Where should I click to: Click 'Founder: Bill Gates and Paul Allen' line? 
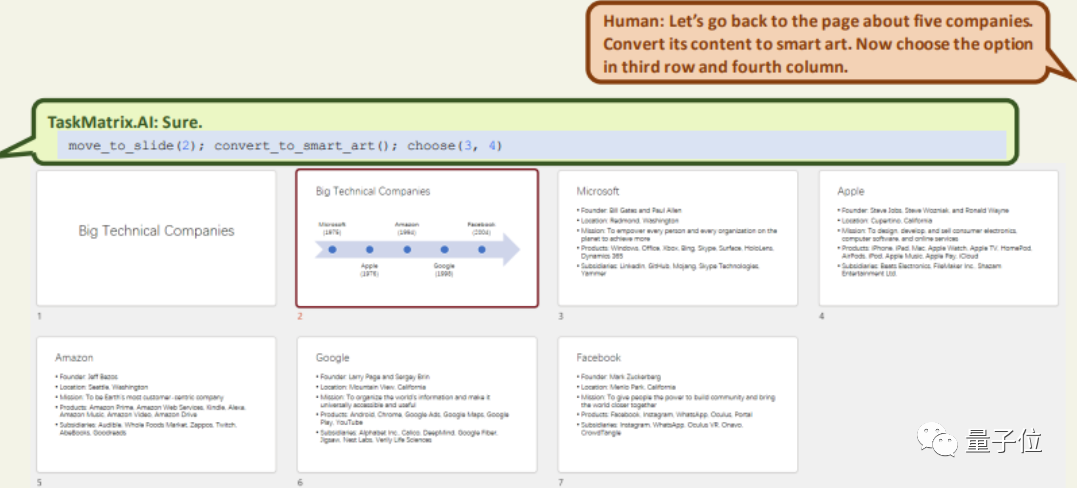point(630,210)
